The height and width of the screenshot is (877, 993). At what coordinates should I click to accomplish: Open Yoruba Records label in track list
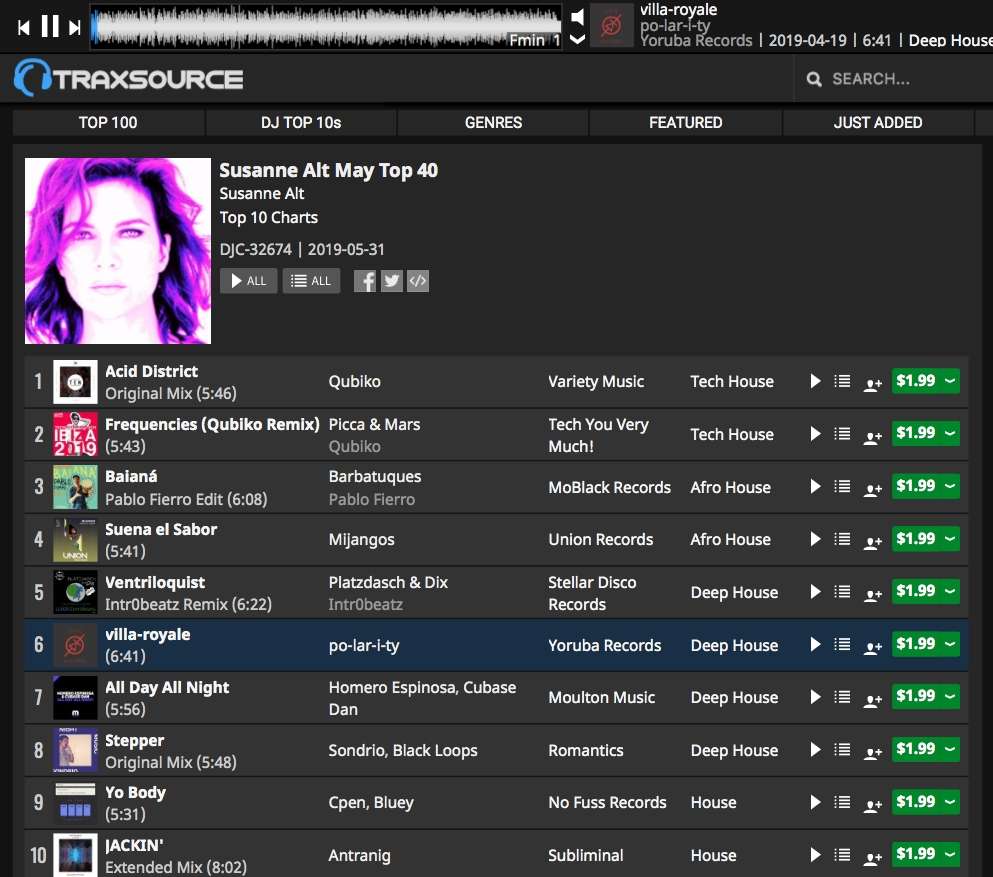(x=605, y=645)
